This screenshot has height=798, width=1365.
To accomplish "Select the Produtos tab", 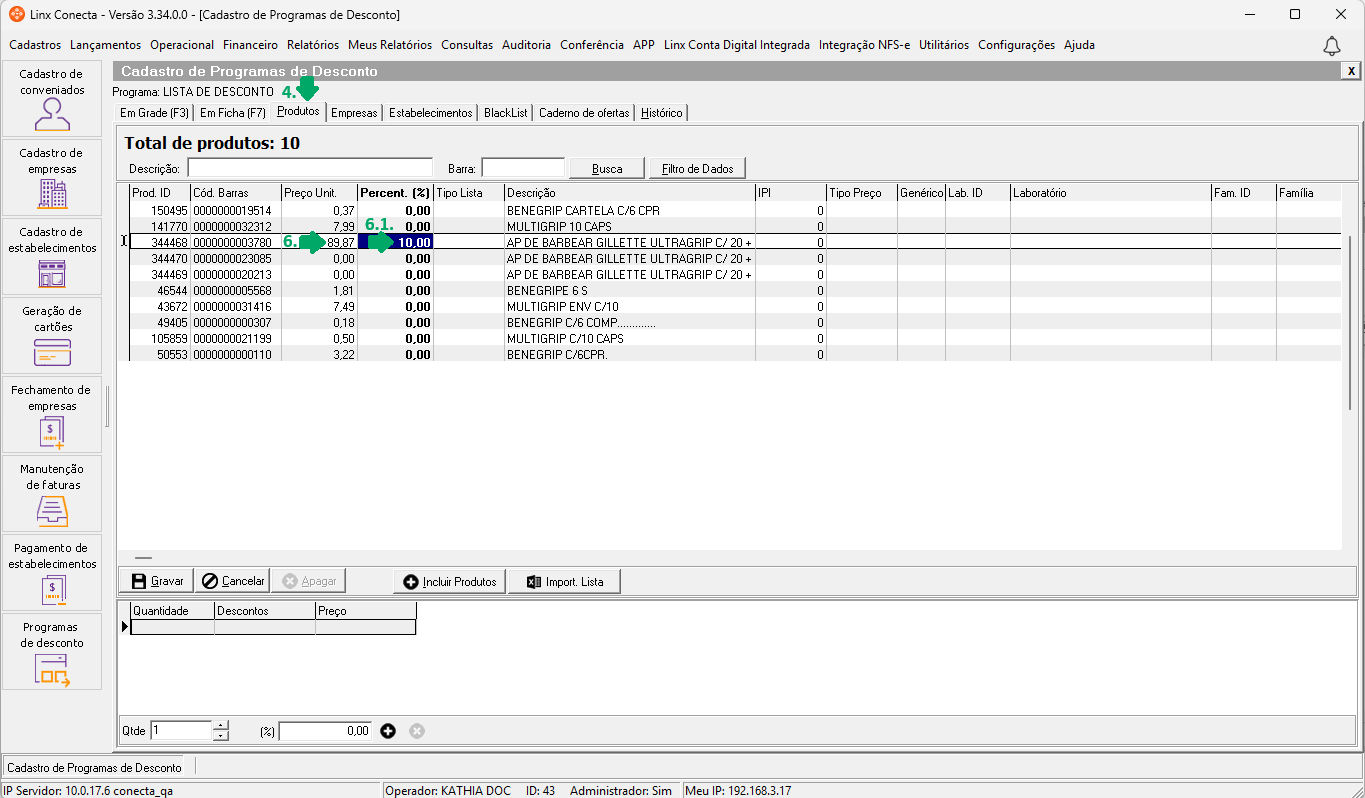I will pos(298,111).
